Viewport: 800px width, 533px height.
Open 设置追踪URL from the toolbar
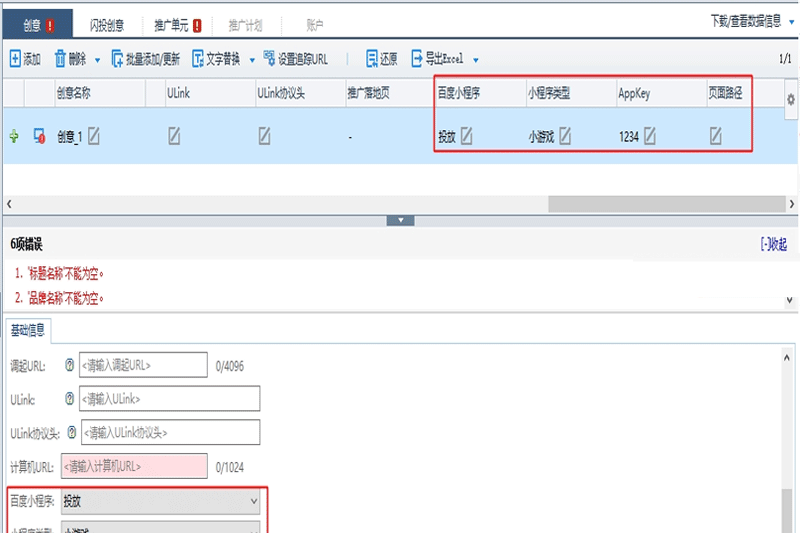(295, 59)
